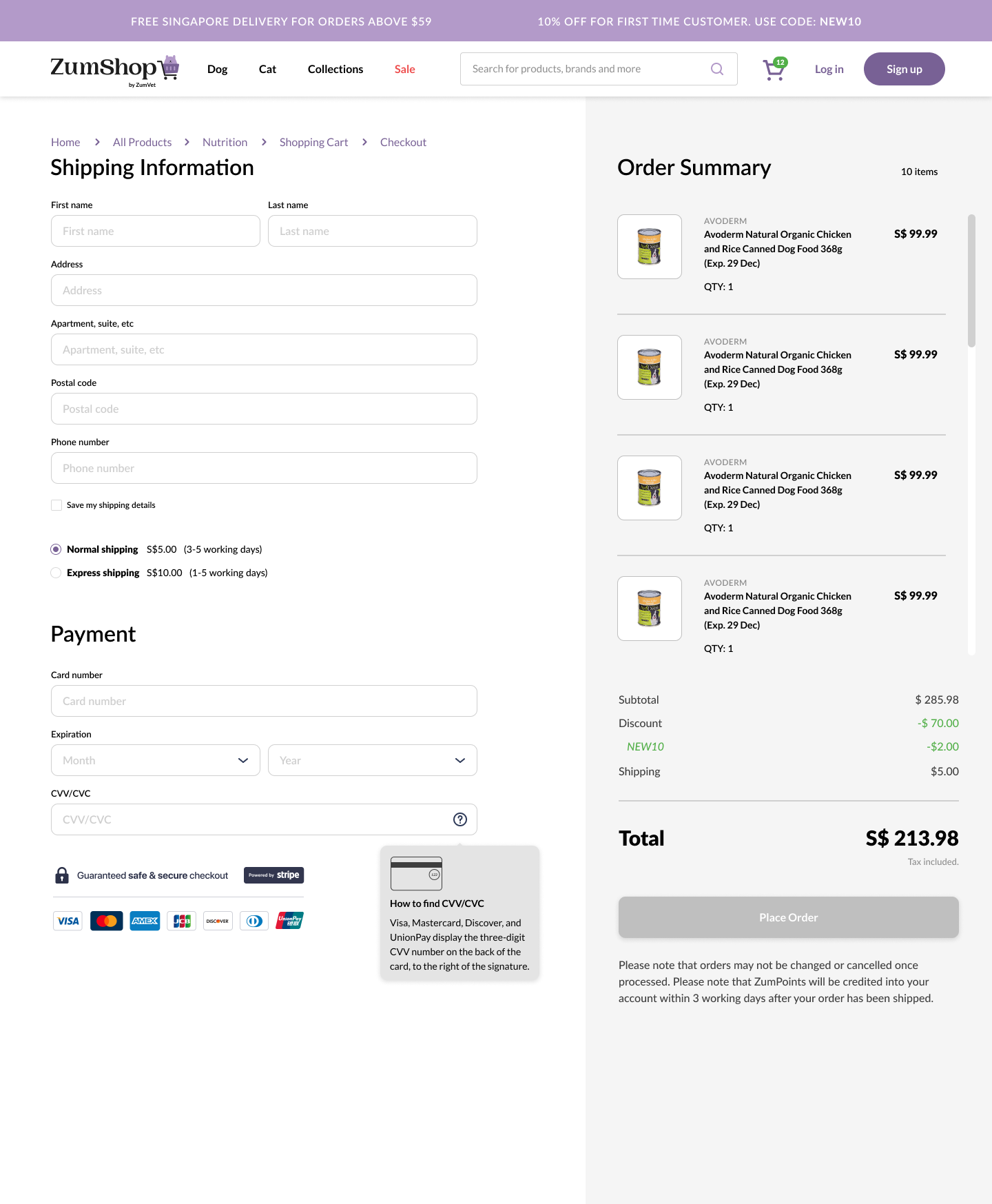Click the search magnifier icon

[x=717, y=69]
